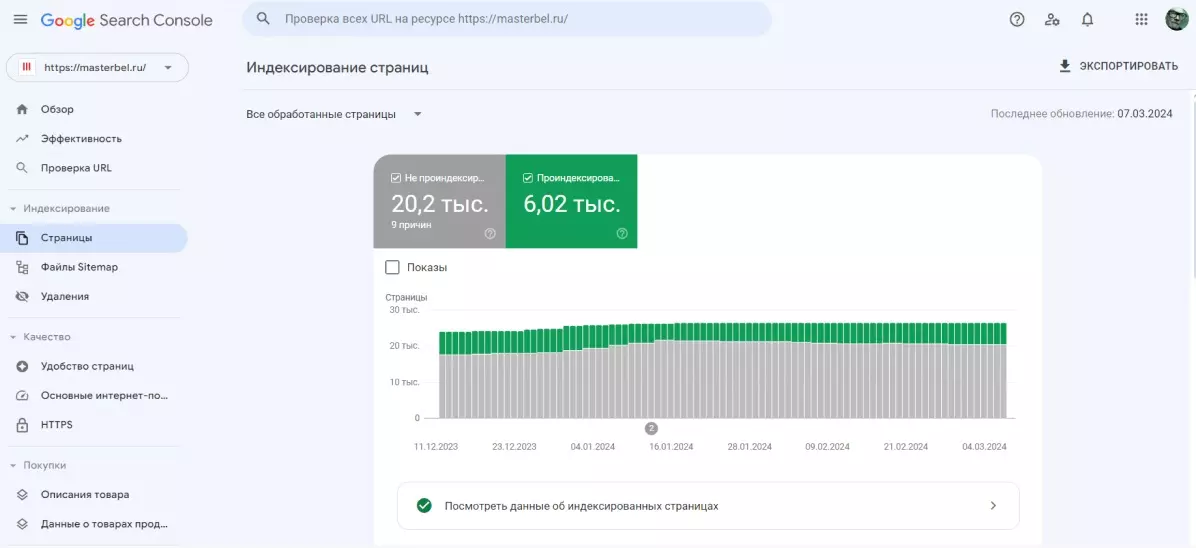Click the home icon beside Обзор
This screenshot has width=1196, height=548.
coord(22,109)
